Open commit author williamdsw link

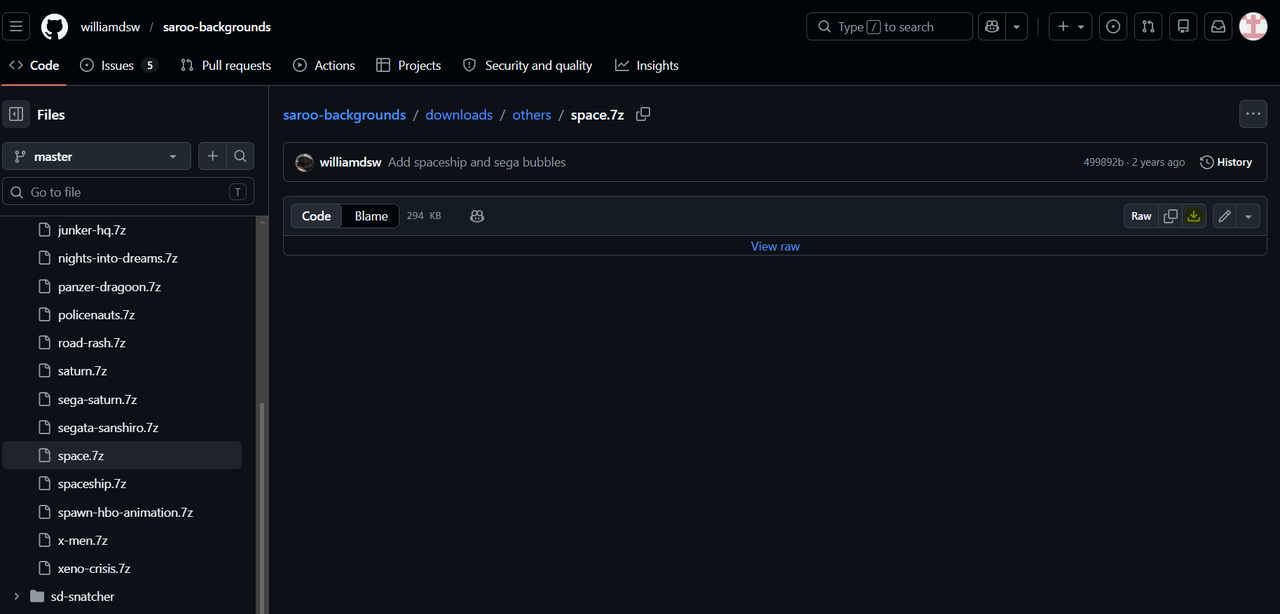(x=351, y=162)
